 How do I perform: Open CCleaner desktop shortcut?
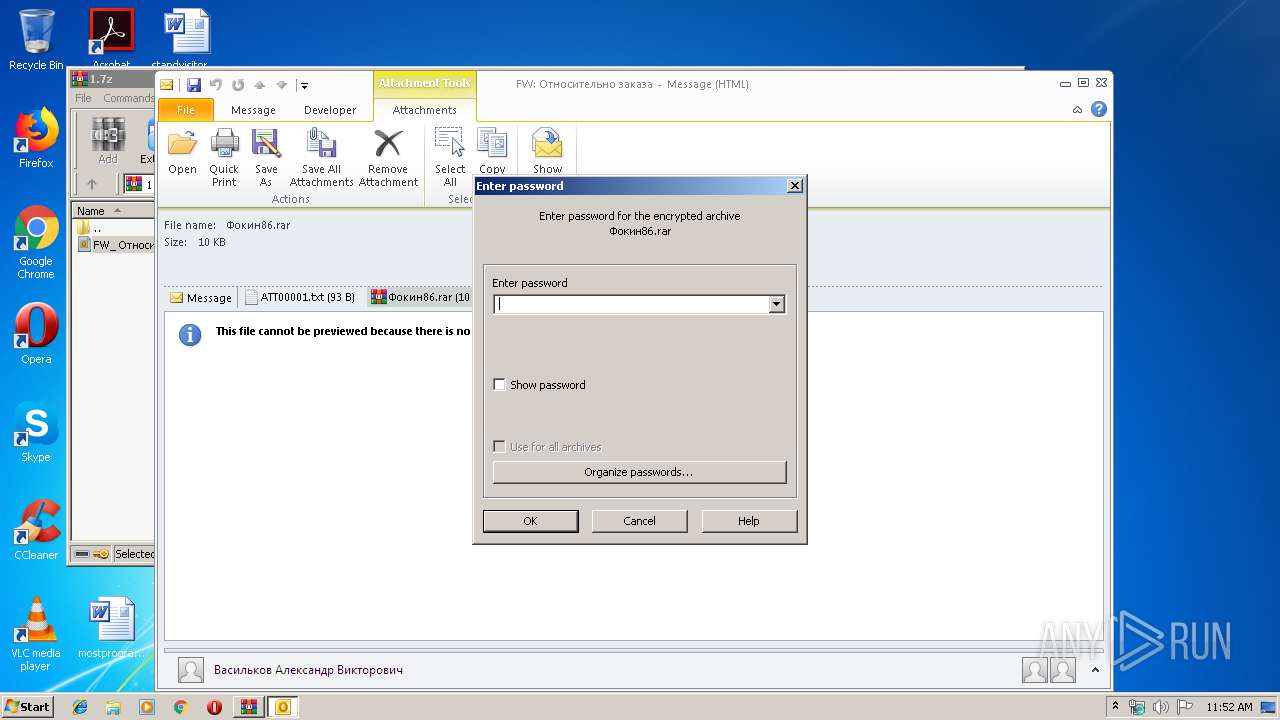pyautogui.click(x=36, y=530)
